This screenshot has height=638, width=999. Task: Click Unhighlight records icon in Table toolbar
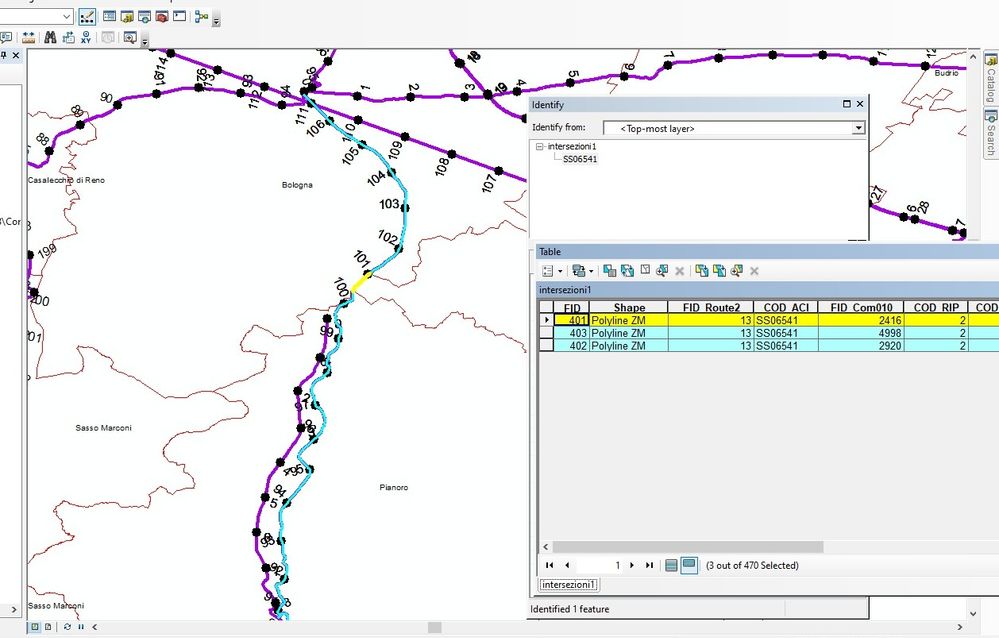point(719,271)
